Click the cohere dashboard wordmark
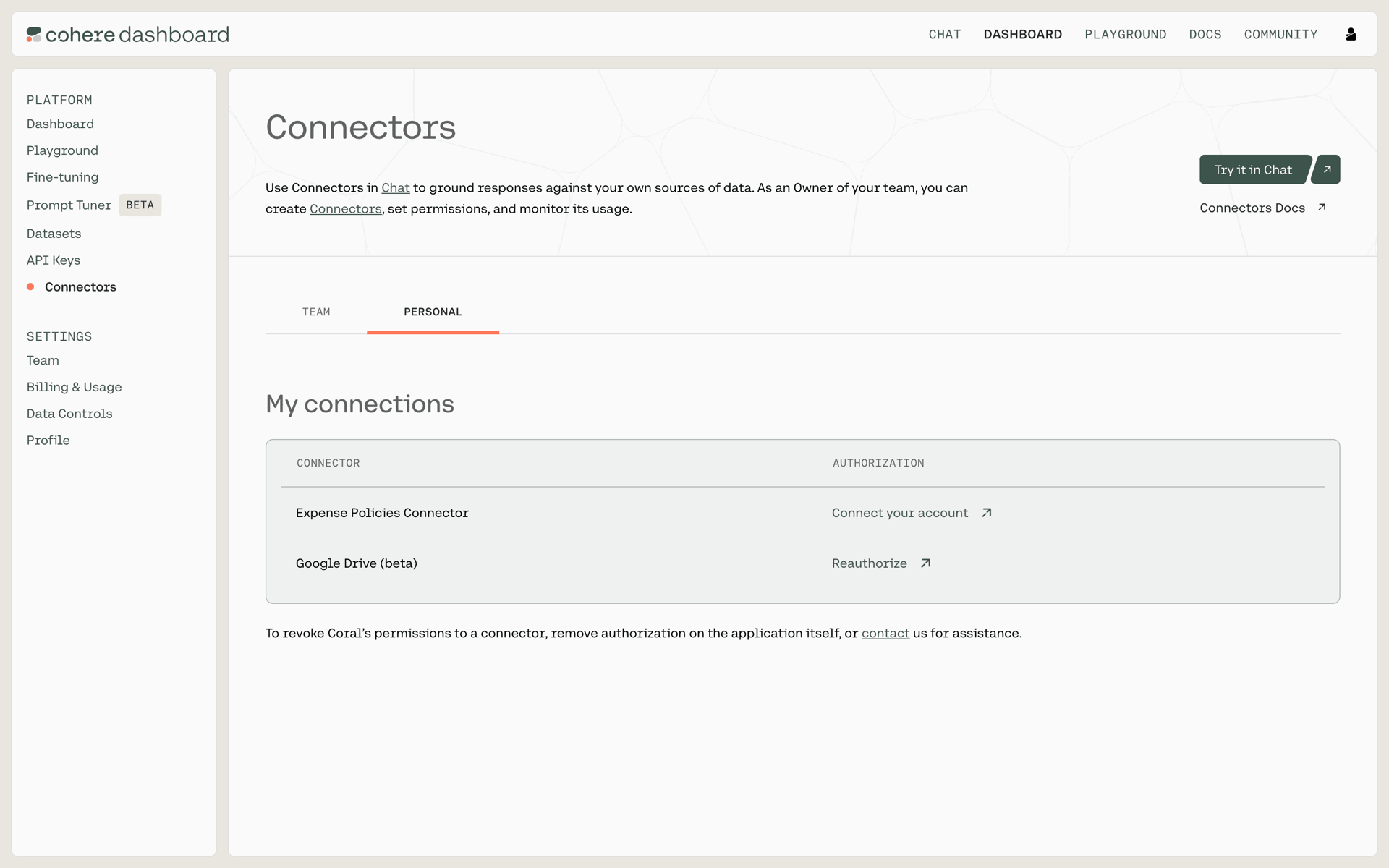Viewport: 1389px width, 868px height. [137, 34]
